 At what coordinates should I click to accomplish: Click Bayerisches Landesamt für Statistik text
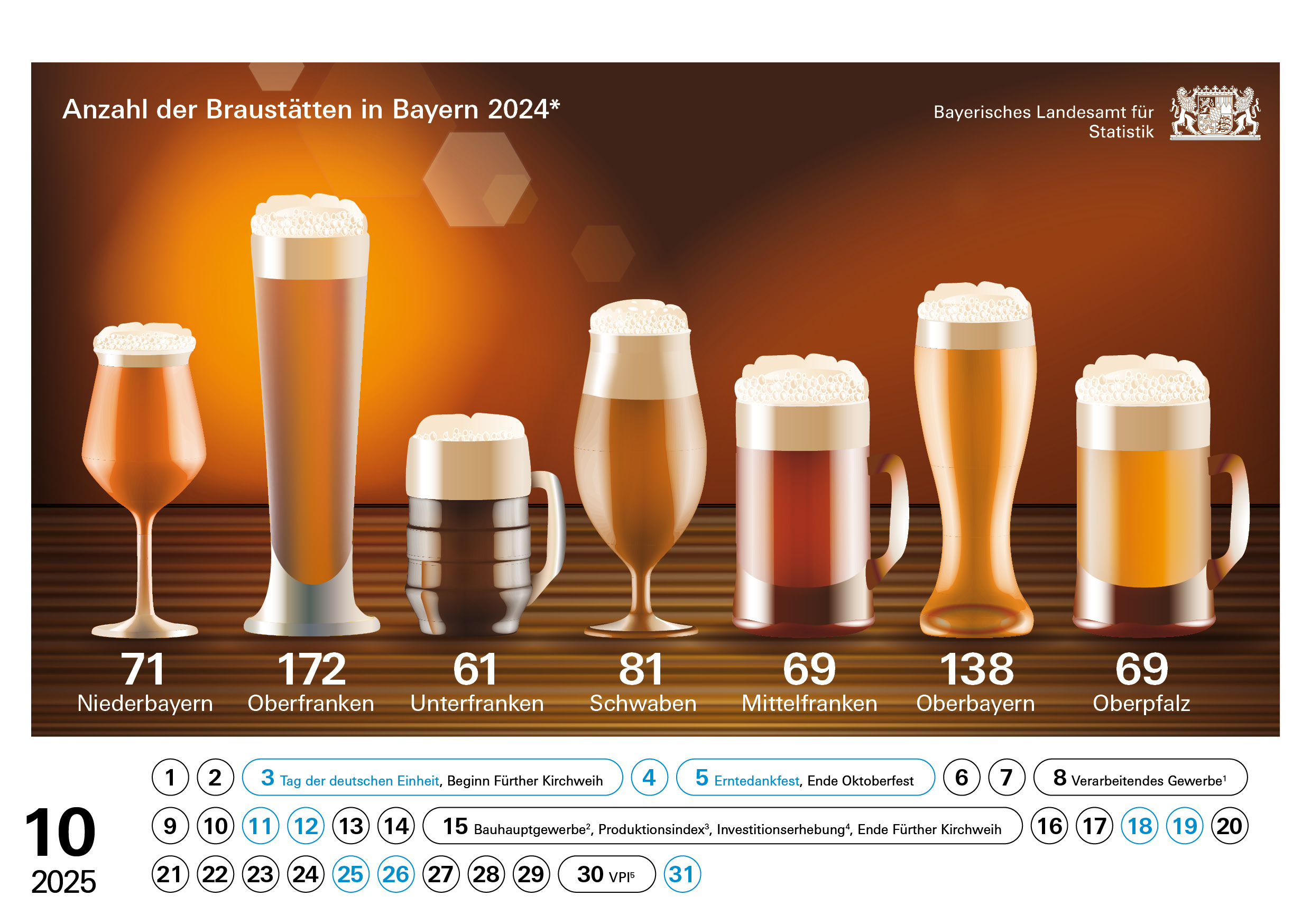[x=1043, y=121]
